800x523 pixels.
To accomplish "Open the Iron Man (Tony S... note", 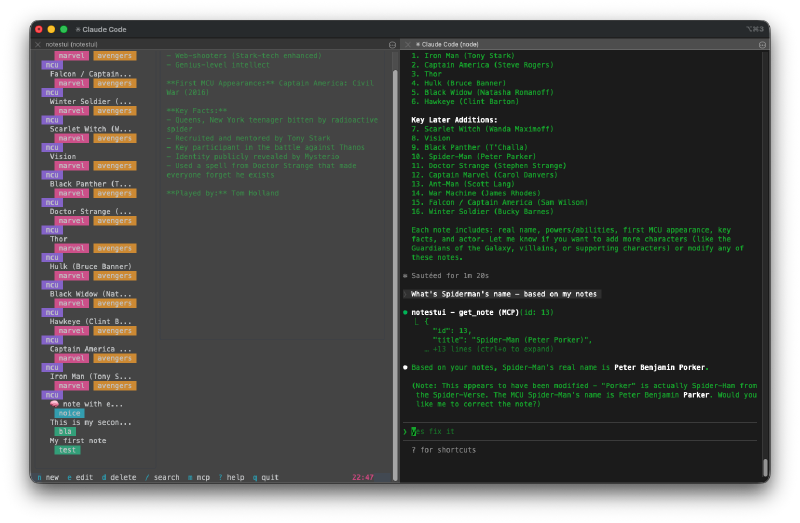I will click(90, 377).
